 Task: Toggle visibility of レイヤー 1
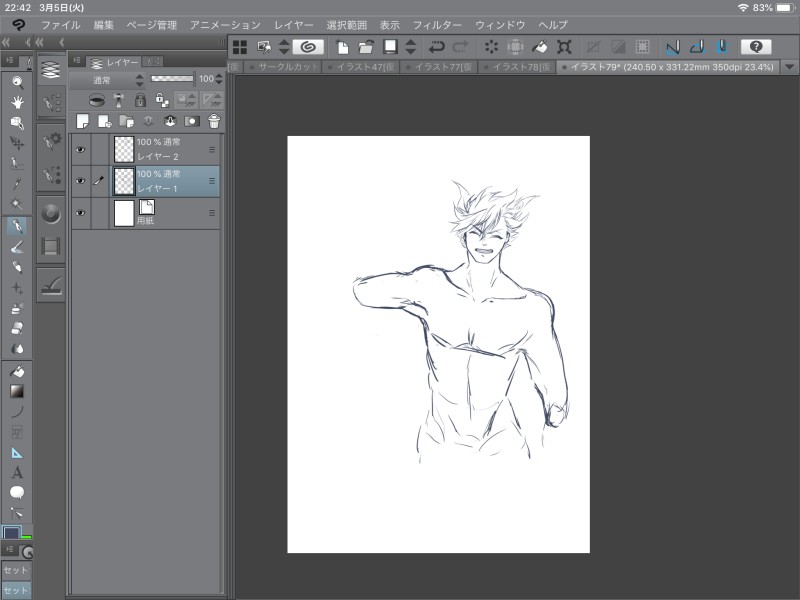tap(80, 181)
